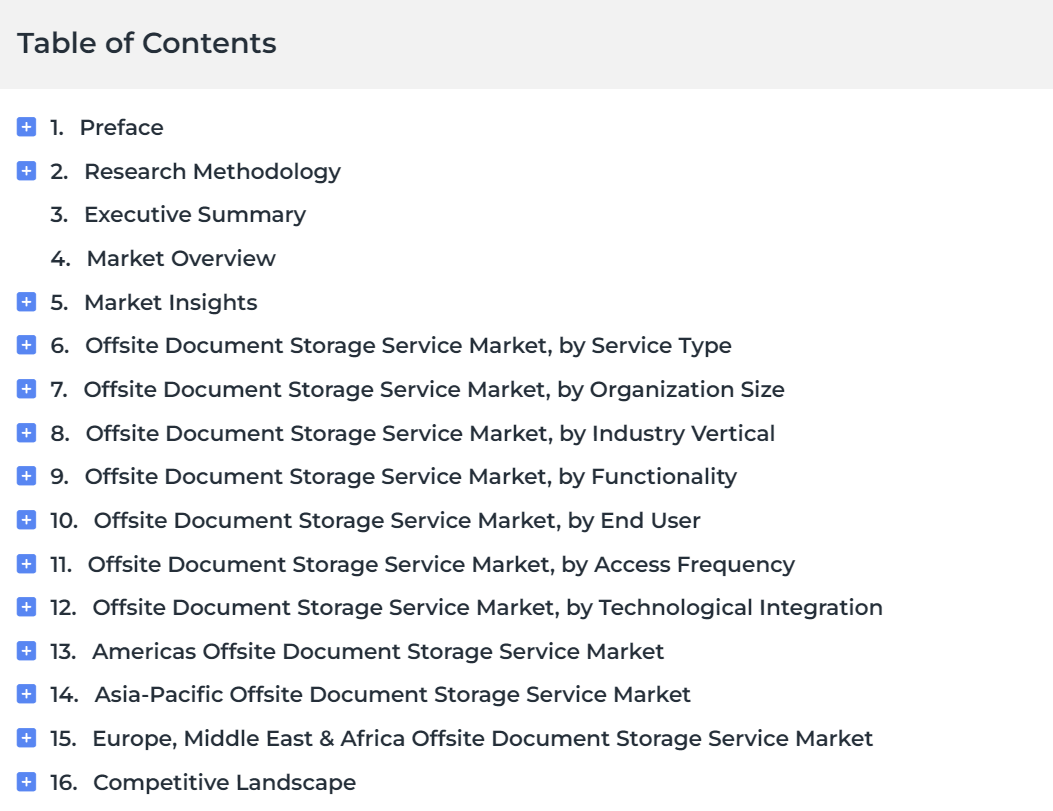Expand the Market Insights plus icon
1053x811 pixels.
[x=26, y=301]
